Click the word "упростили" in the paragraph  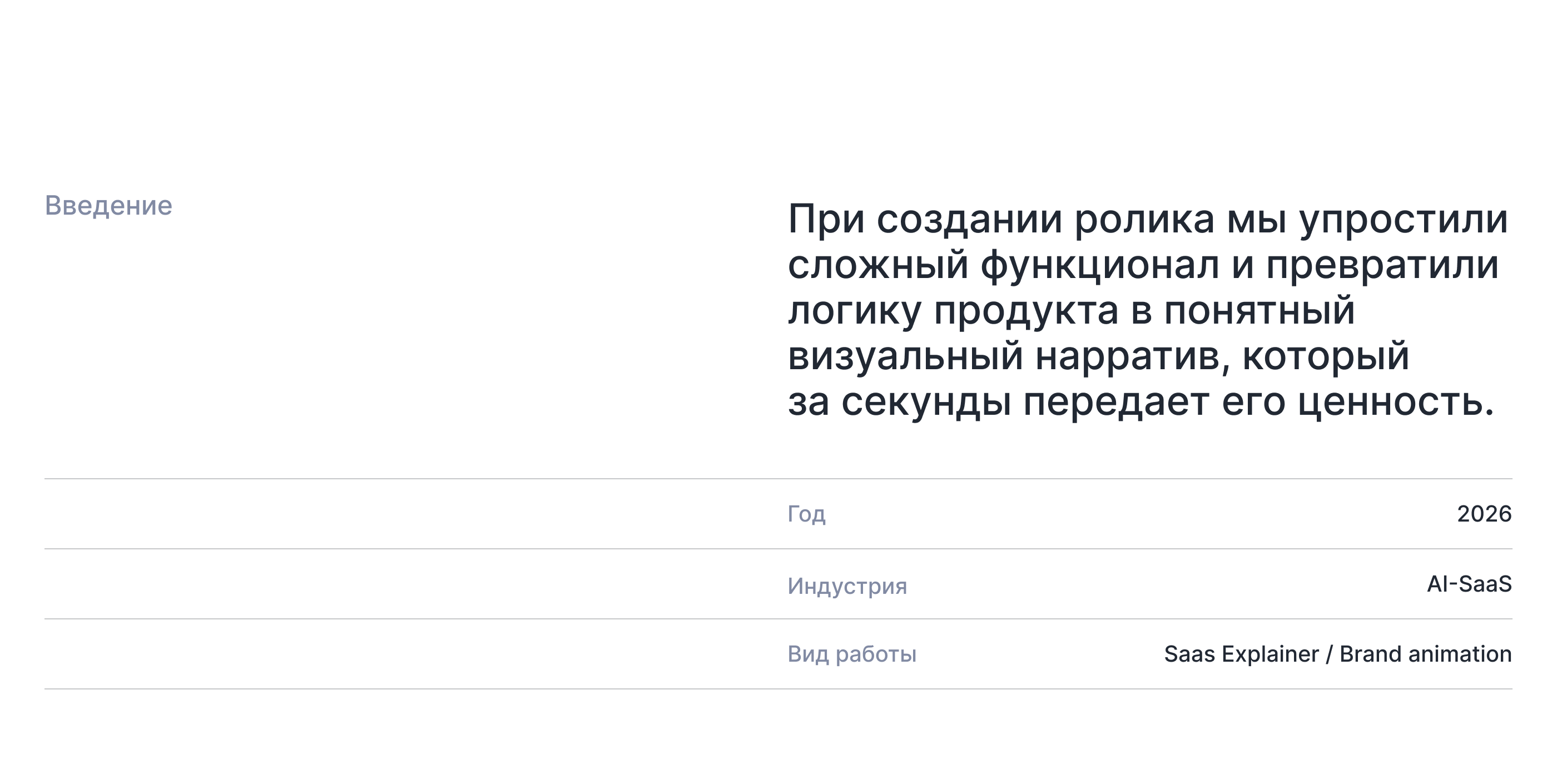click(1404, 220)
